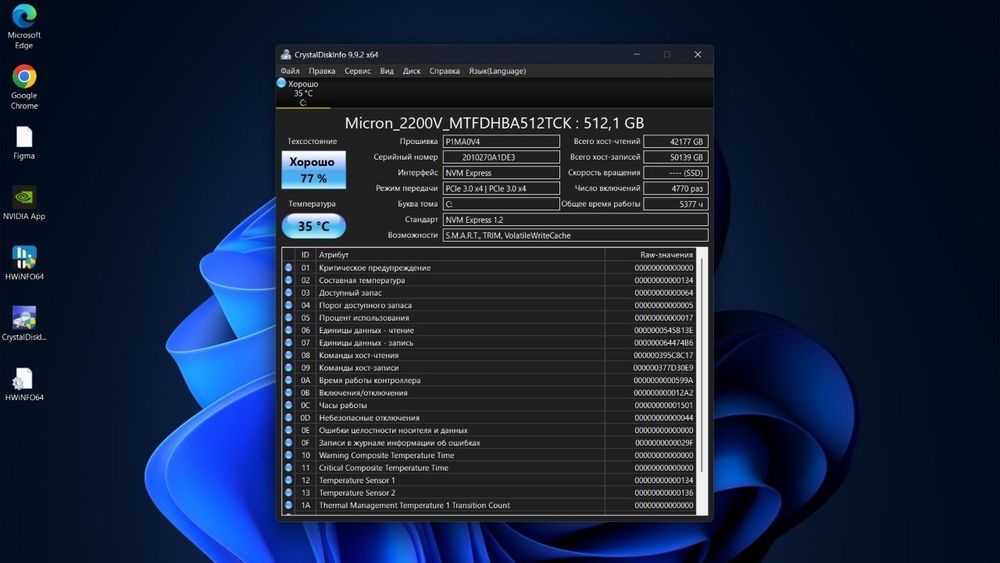Image resolution: width=1000 pixels, height=563 pixels.
Task: Open the Файл menu
Action: (290, 71)
